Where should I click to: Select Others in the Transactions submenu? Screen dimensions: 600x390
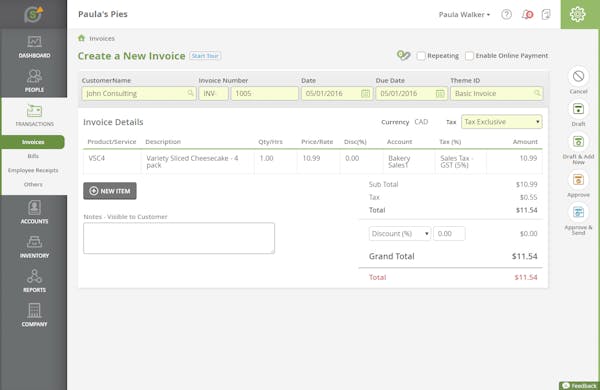pyautogui.click(x=33, y=184)
